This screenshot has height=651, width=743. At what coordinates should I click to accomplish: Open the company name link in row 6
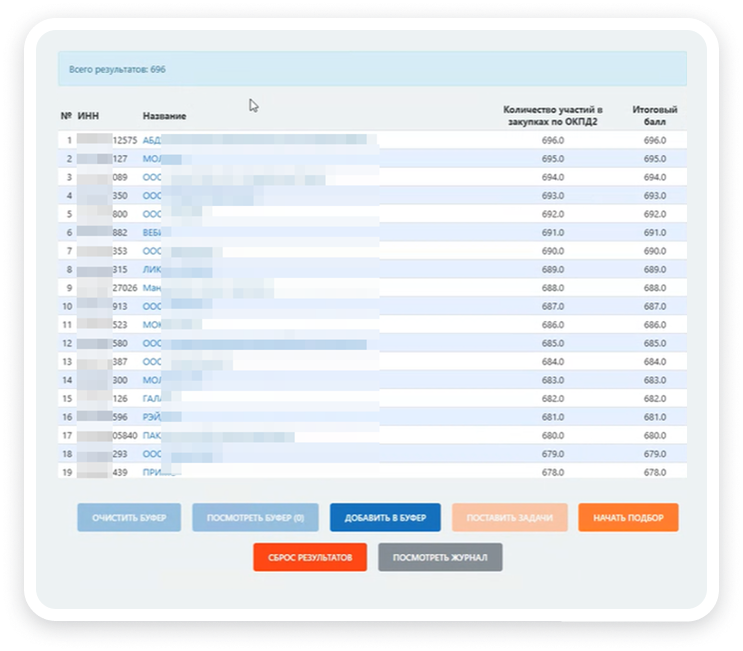[152, 232]
